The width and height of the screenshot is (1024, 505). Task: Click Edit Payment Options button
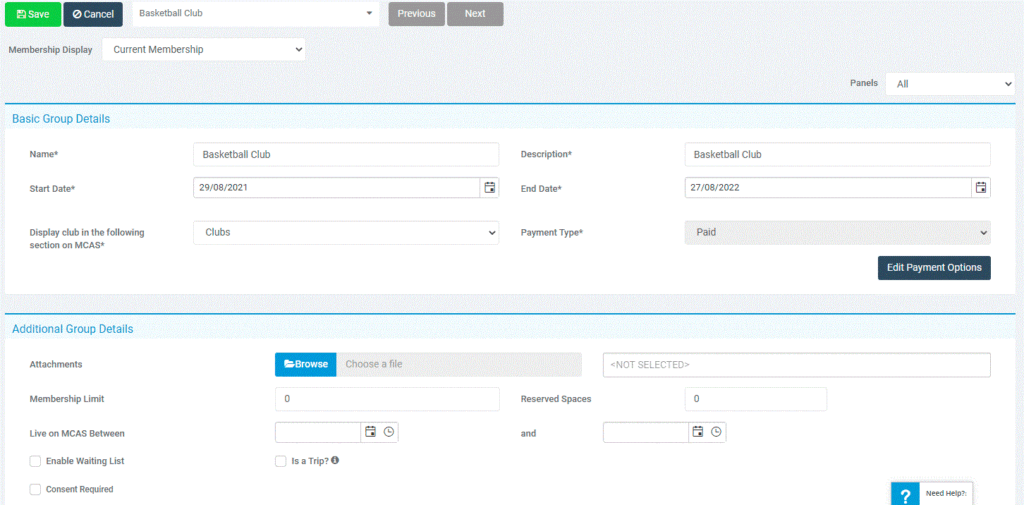click(x=934, y=268)
